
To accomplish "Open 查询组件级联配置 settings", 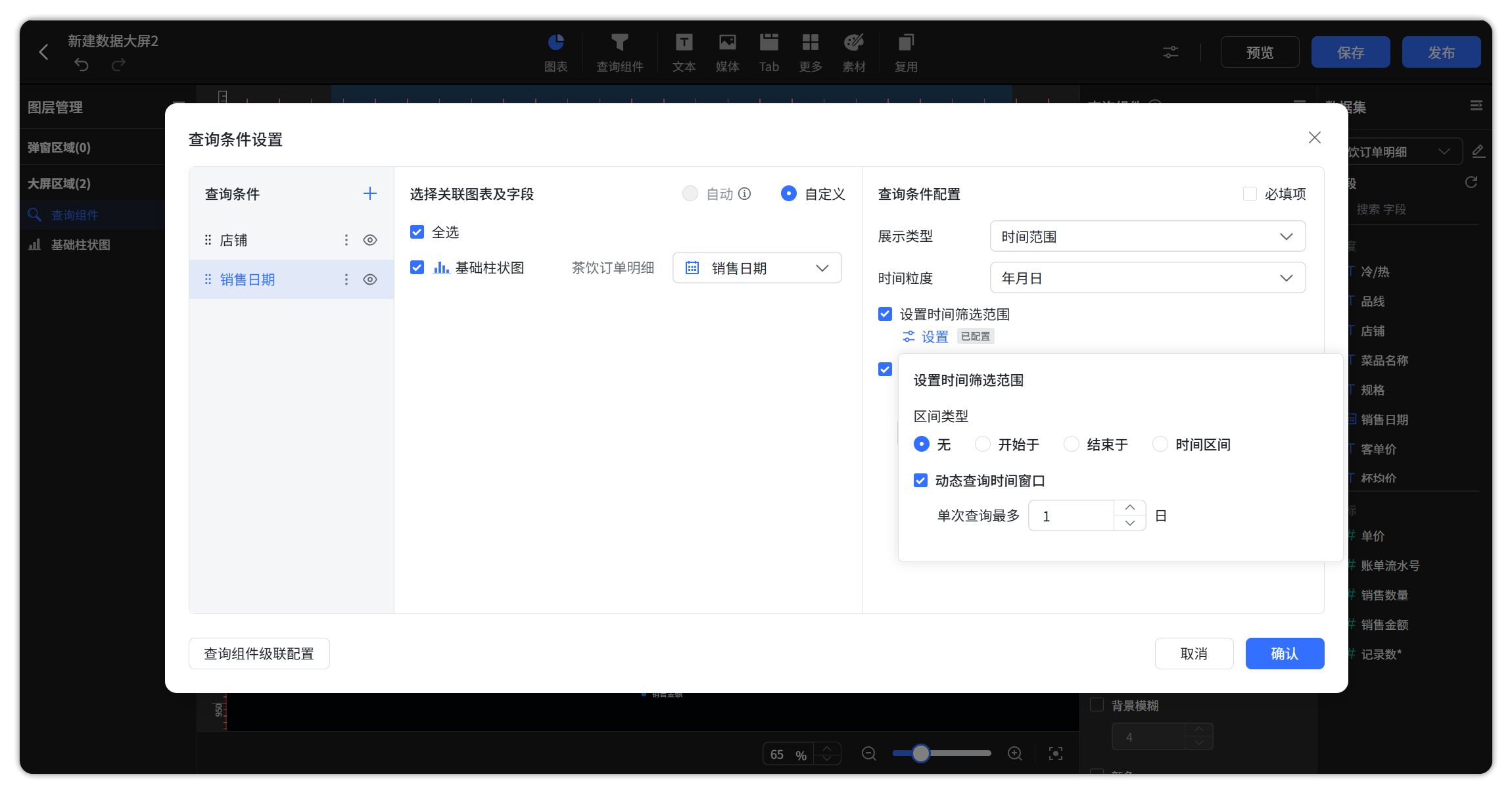I will (x=259, y=653).
